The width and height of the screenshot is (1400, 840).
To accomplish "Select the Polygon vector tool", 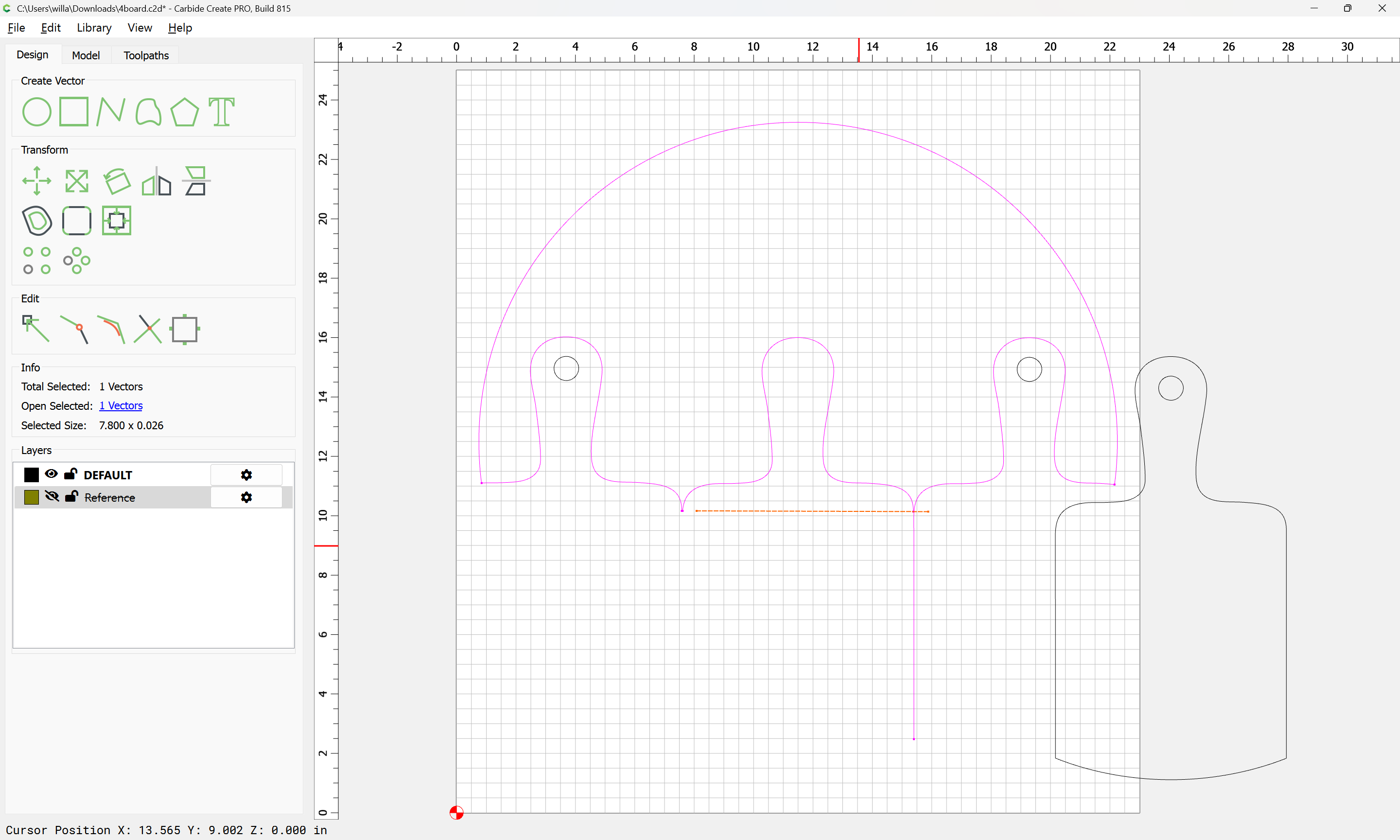I will (184, 111).
